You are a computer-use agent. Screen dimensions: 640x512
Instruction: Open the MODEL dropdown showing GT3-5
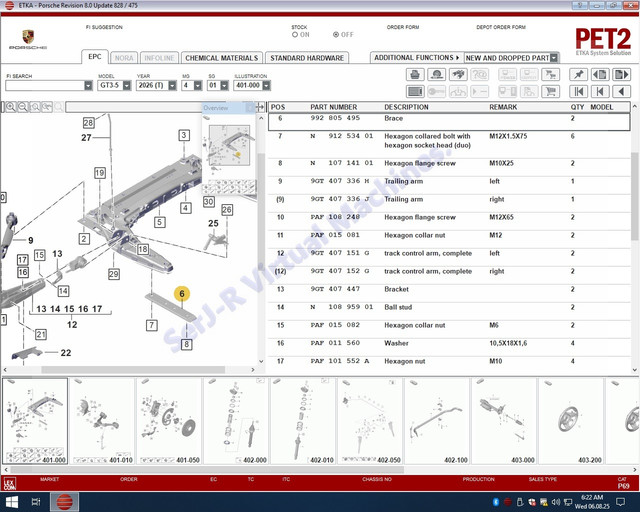coord(127,85)
